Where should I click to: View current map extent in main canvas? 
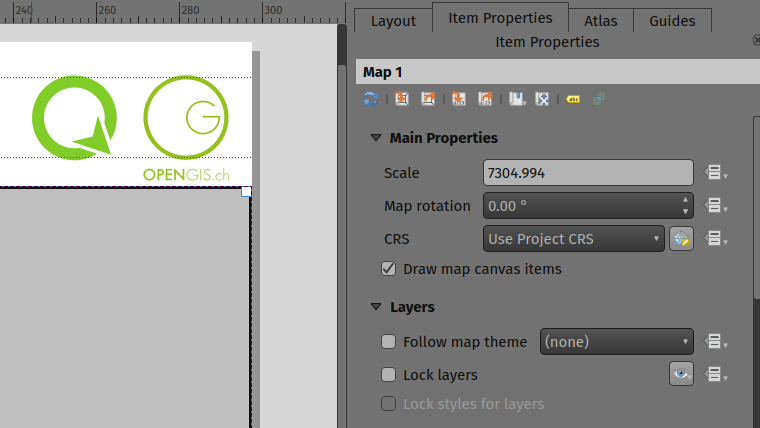(x=428, y=99)
